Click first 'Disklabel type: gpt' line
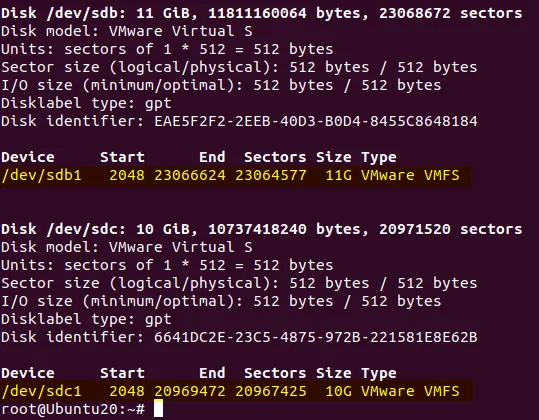This screenshot has width=539, height=420. pos(86,103)
